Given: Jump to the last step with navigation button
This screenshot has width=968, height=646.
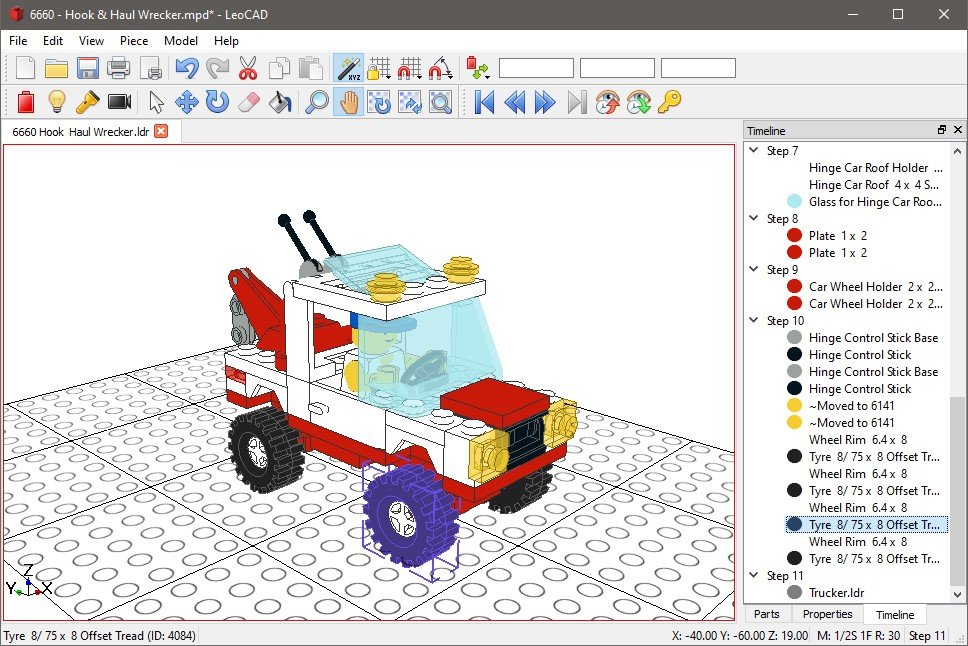Looking at the screenshot, I should click(x=576, y=101).
